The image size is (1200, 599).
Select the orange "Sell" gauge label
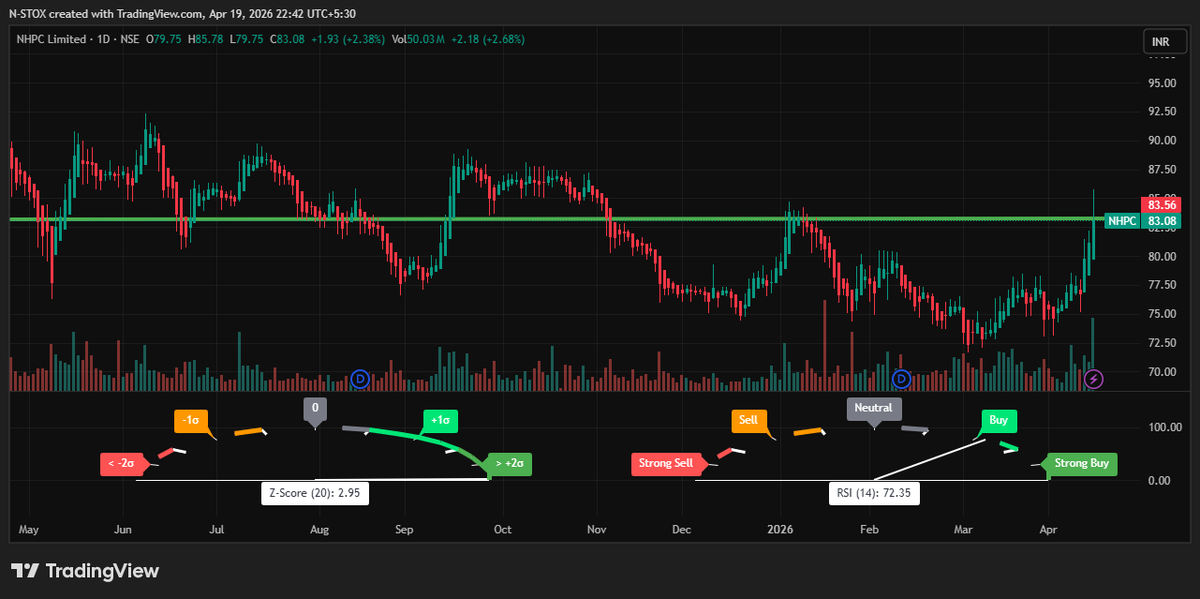[x=749, y=420]
